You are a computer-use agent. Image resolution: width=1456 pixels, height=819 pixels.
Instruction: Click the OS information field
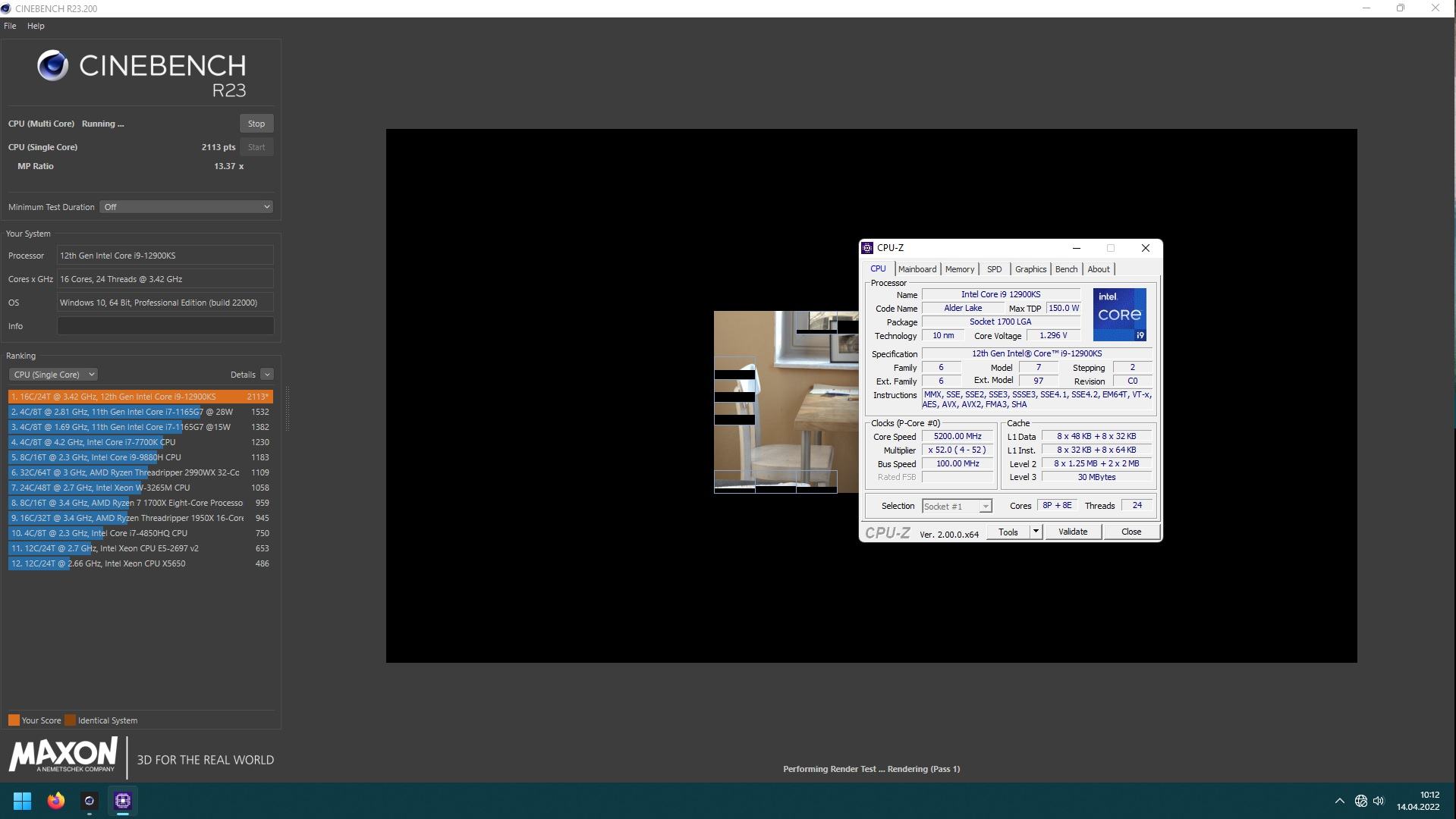(x=165, y=303)
